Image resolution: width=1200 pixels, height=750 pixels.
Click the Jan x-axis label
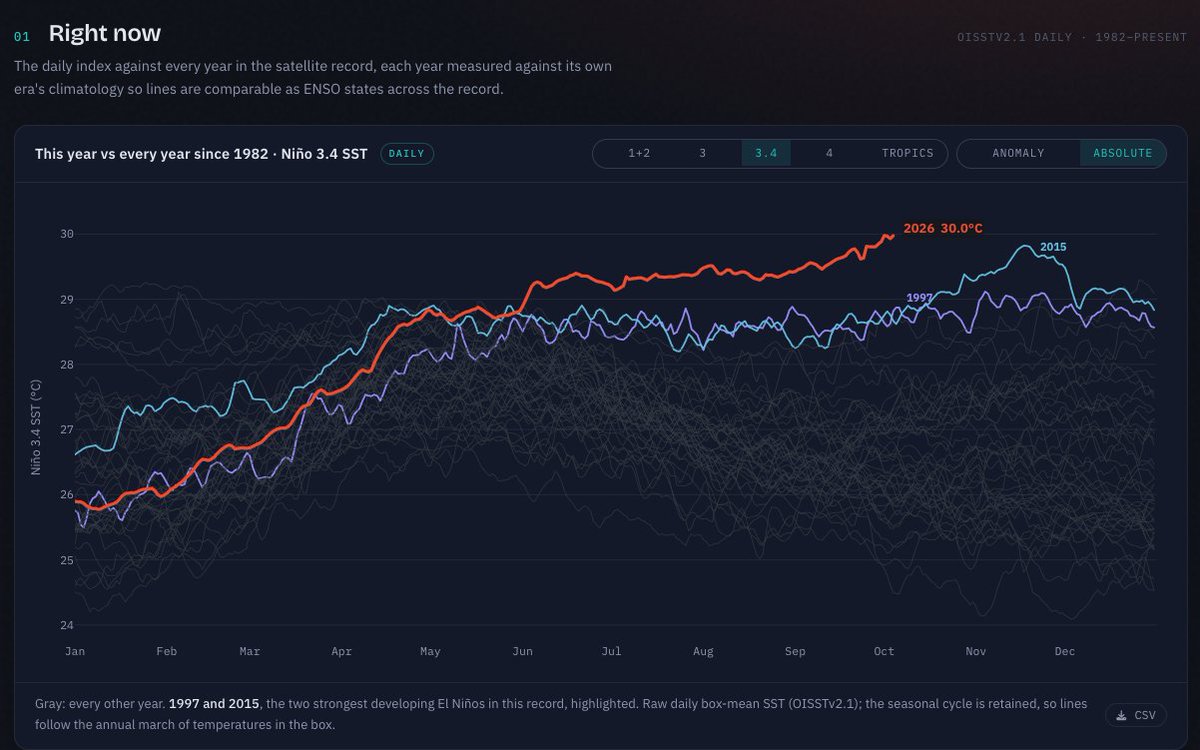(75, 651)
